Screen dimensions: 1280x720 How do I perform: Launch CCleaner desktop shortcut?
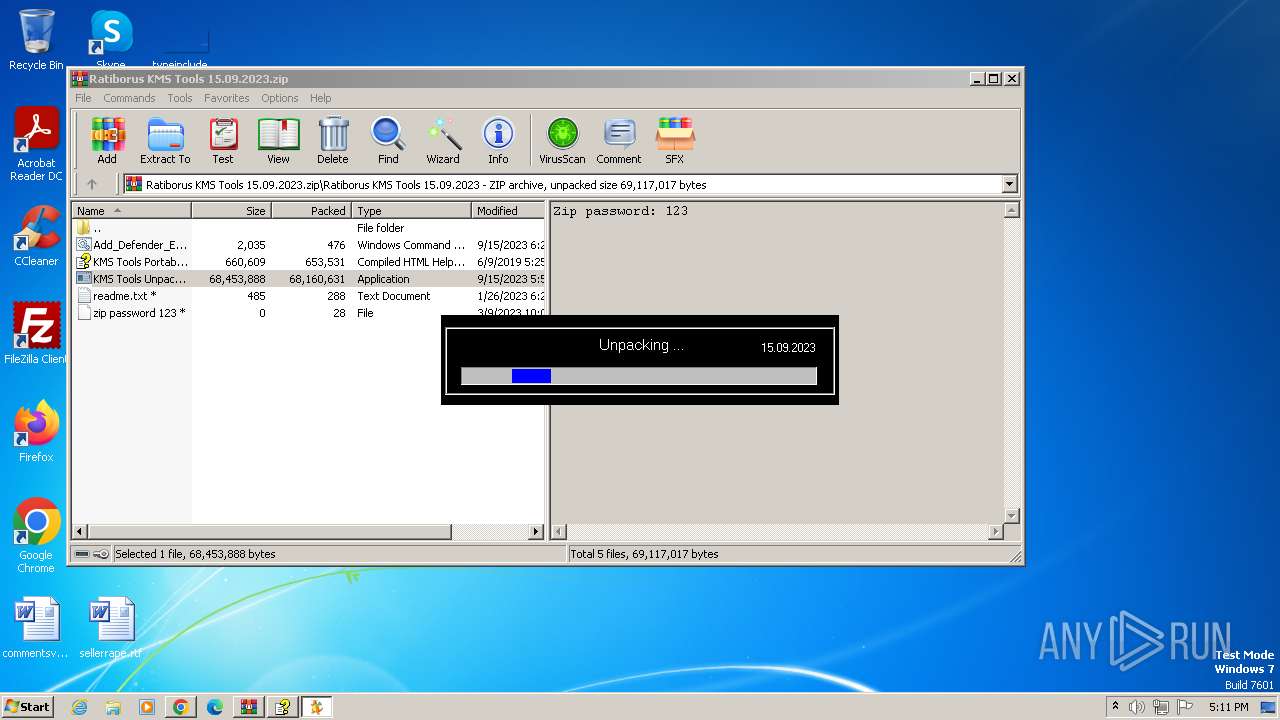point(36,236)
